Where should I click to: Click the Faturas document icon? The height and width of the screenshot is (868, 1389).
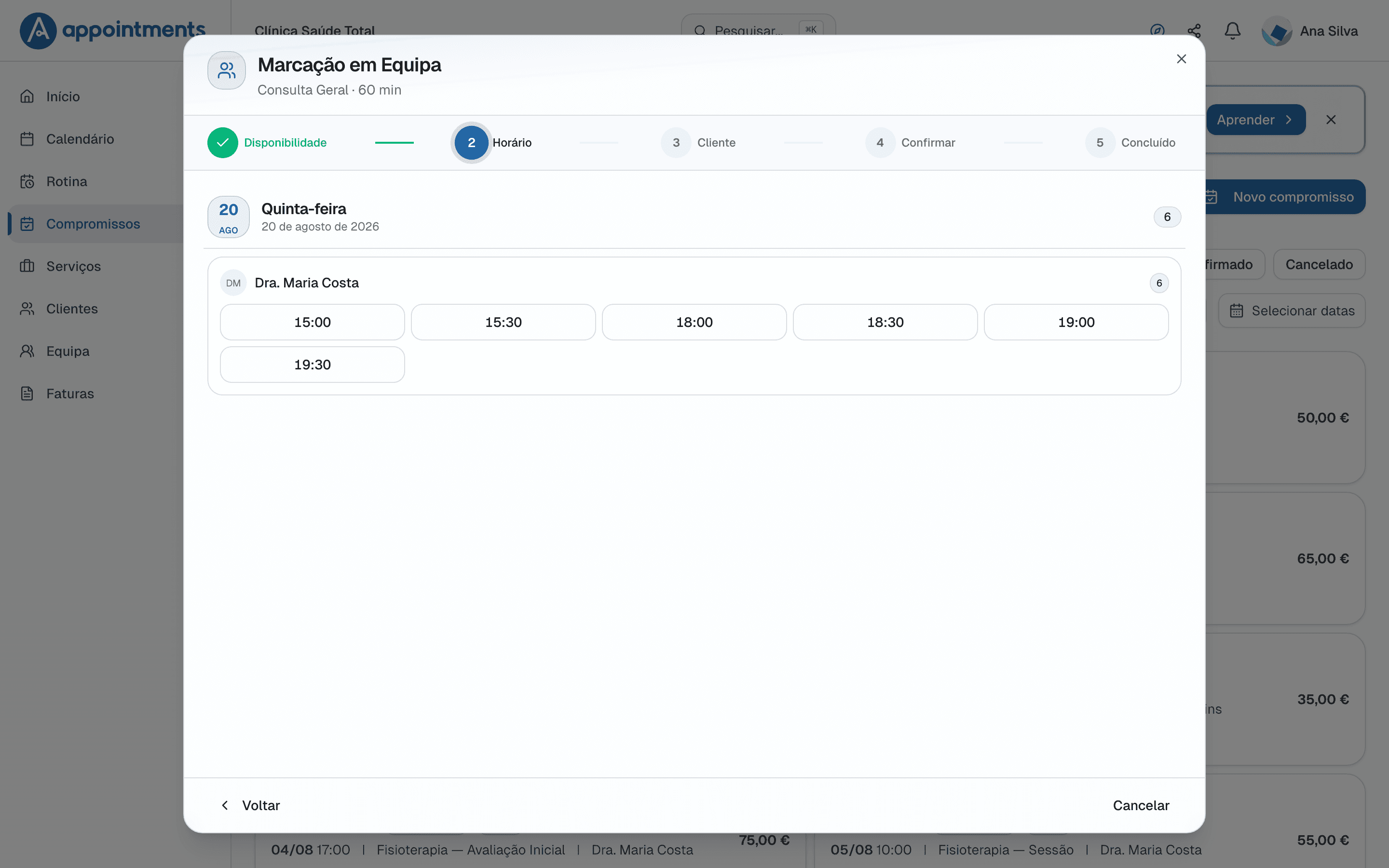click(x=27, y=394)
